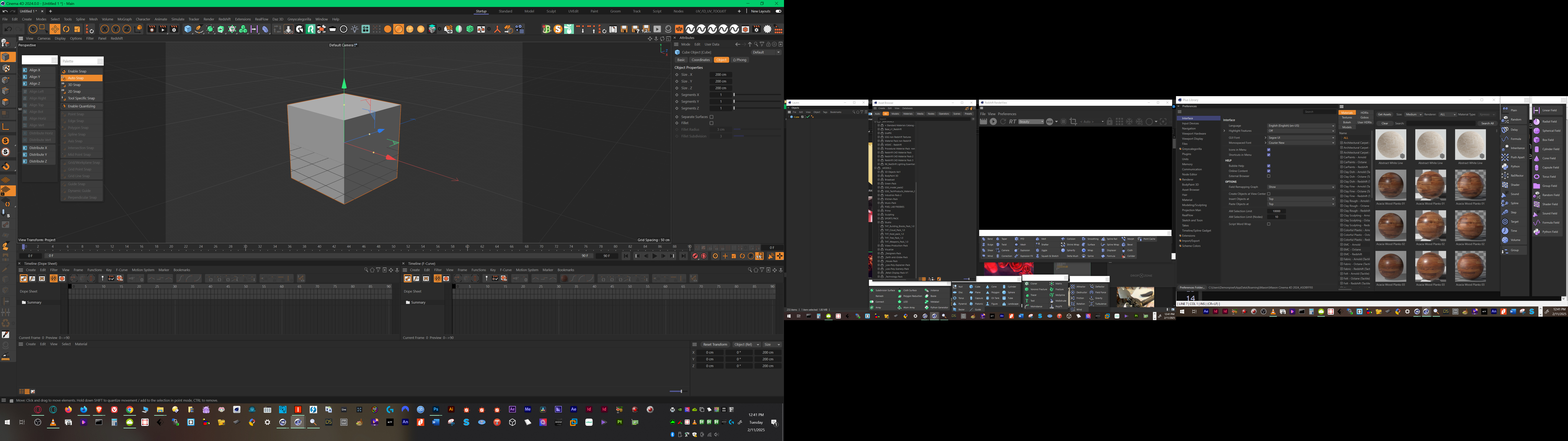The width and height of the screenshot is (1568, 441).
Task: Select the Move tool in top toolbar
Action: 55,29
